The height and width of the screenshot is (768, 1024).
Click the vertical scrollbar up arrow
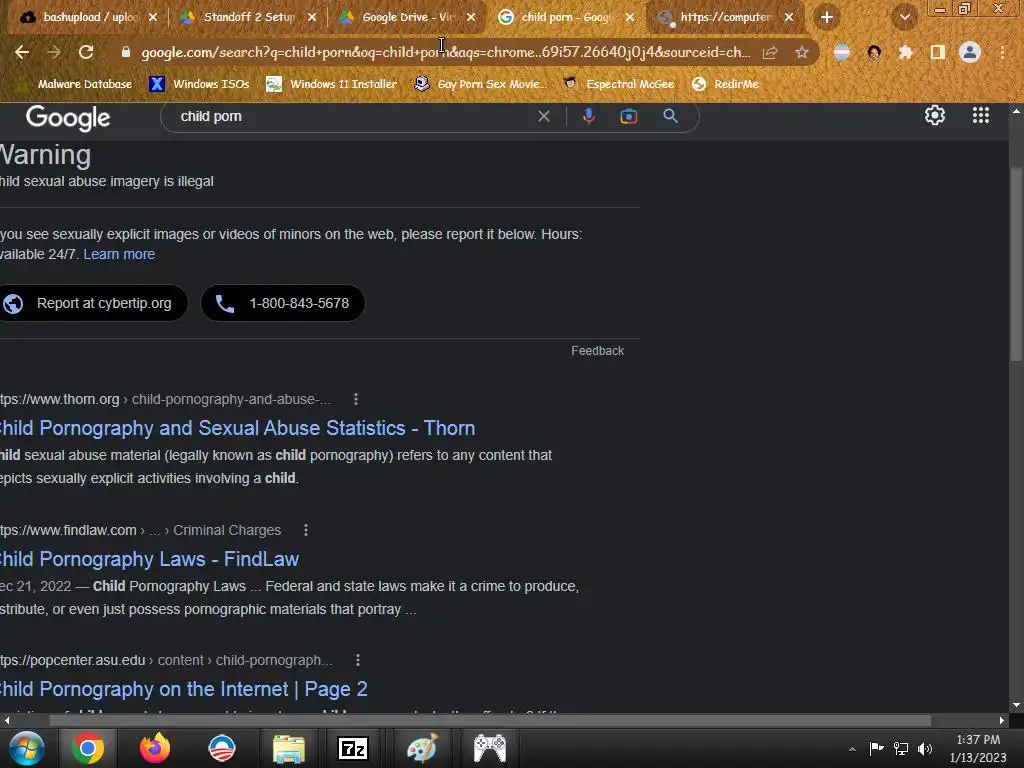pyautogui.click(x=1016, y=111)
